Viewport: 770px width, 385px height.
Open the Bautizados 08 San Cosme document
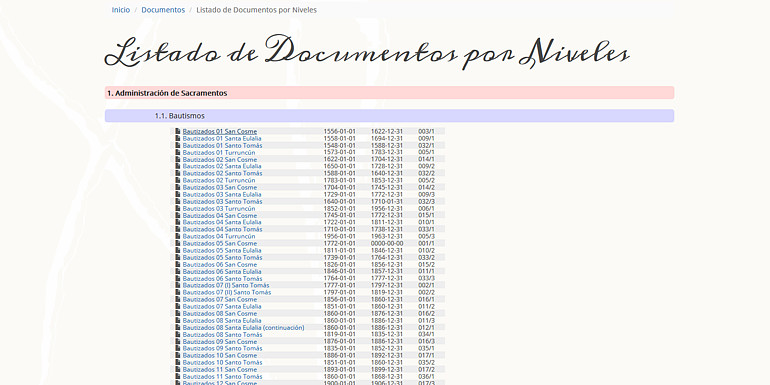click(x=220, y=313)
